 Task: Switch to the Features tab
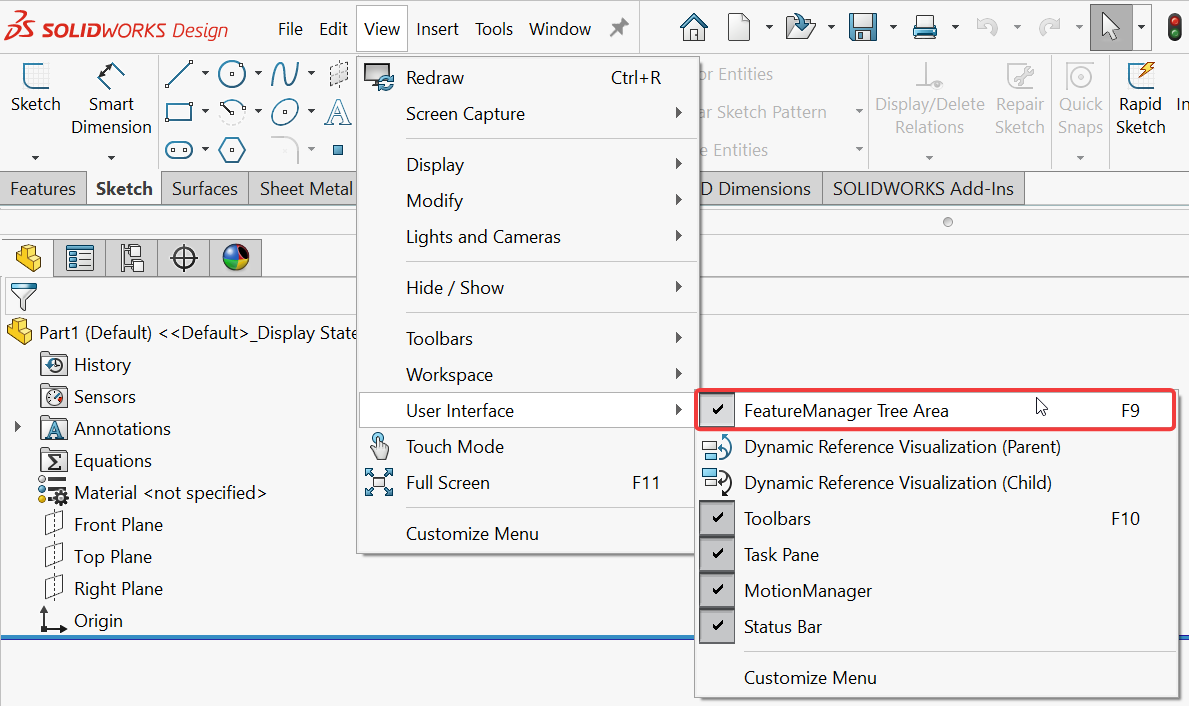tap(43, 189)
